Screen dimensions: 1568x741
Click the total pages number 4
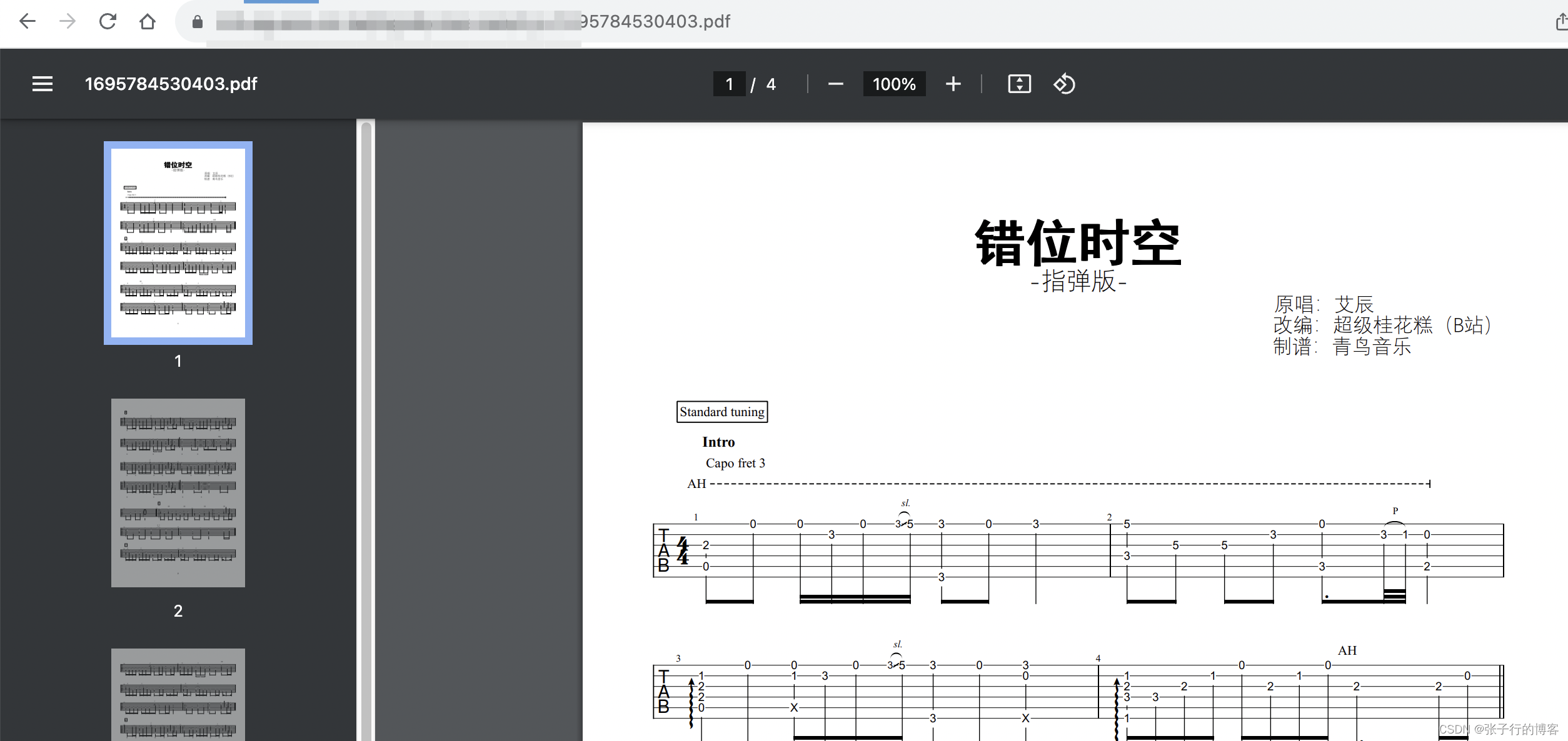tap(771, 84)
